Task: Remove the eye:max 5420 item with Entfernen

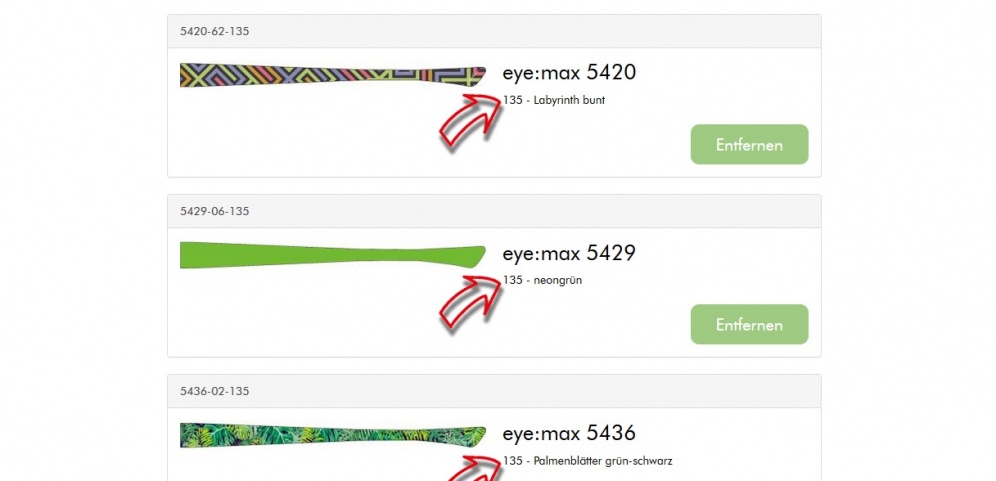Action: point(750,144)
